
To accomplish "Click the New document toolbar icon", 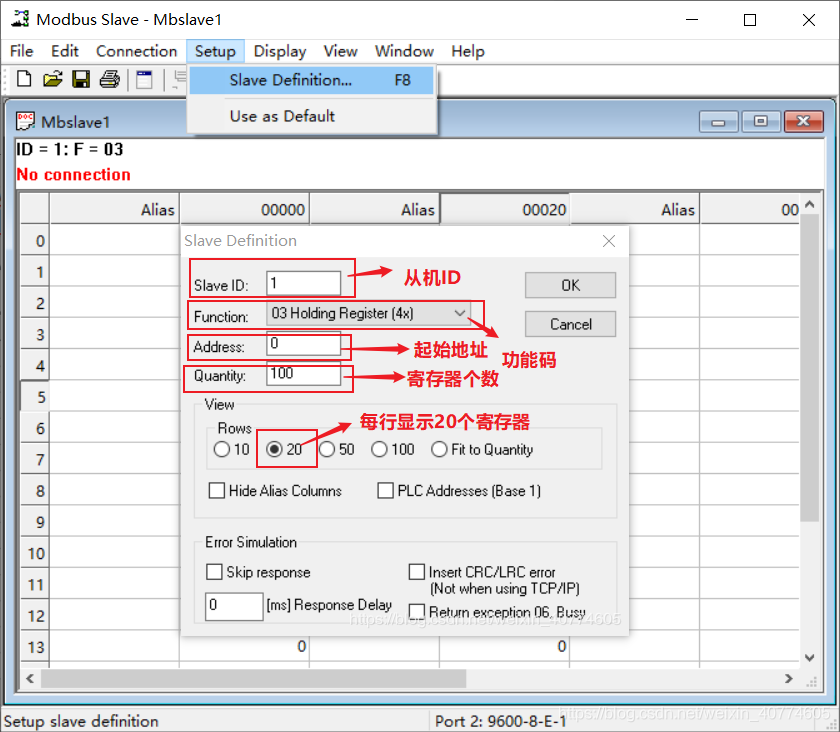I will pyautogui.click(x=24, y=79).
